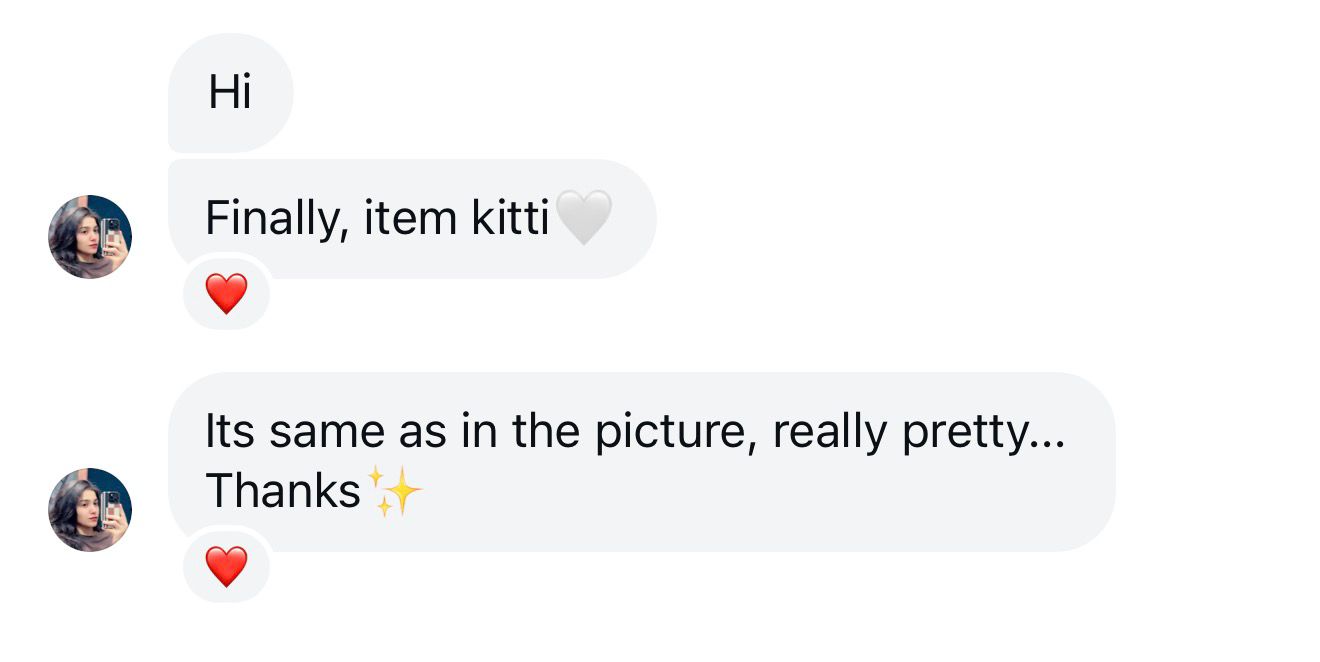This screenshot has height=662, width=1320.
Task: Open the profile avatar beside the Thanks message
Action: pos(90,507)
